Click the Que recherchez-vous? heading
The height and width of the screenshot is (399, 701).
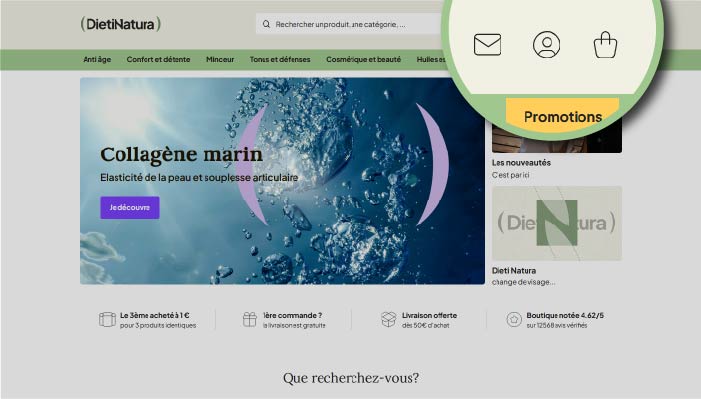pos(351,378)
